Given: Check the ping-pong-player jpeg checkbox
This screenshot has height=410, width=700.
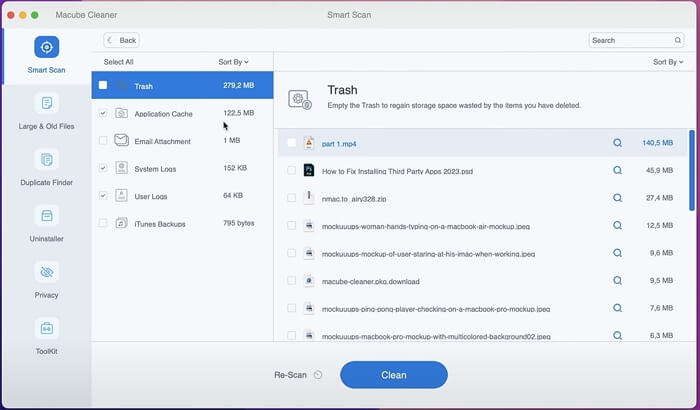Looking at the screenshot, I should pyautogui.click(x=292, y=308).
